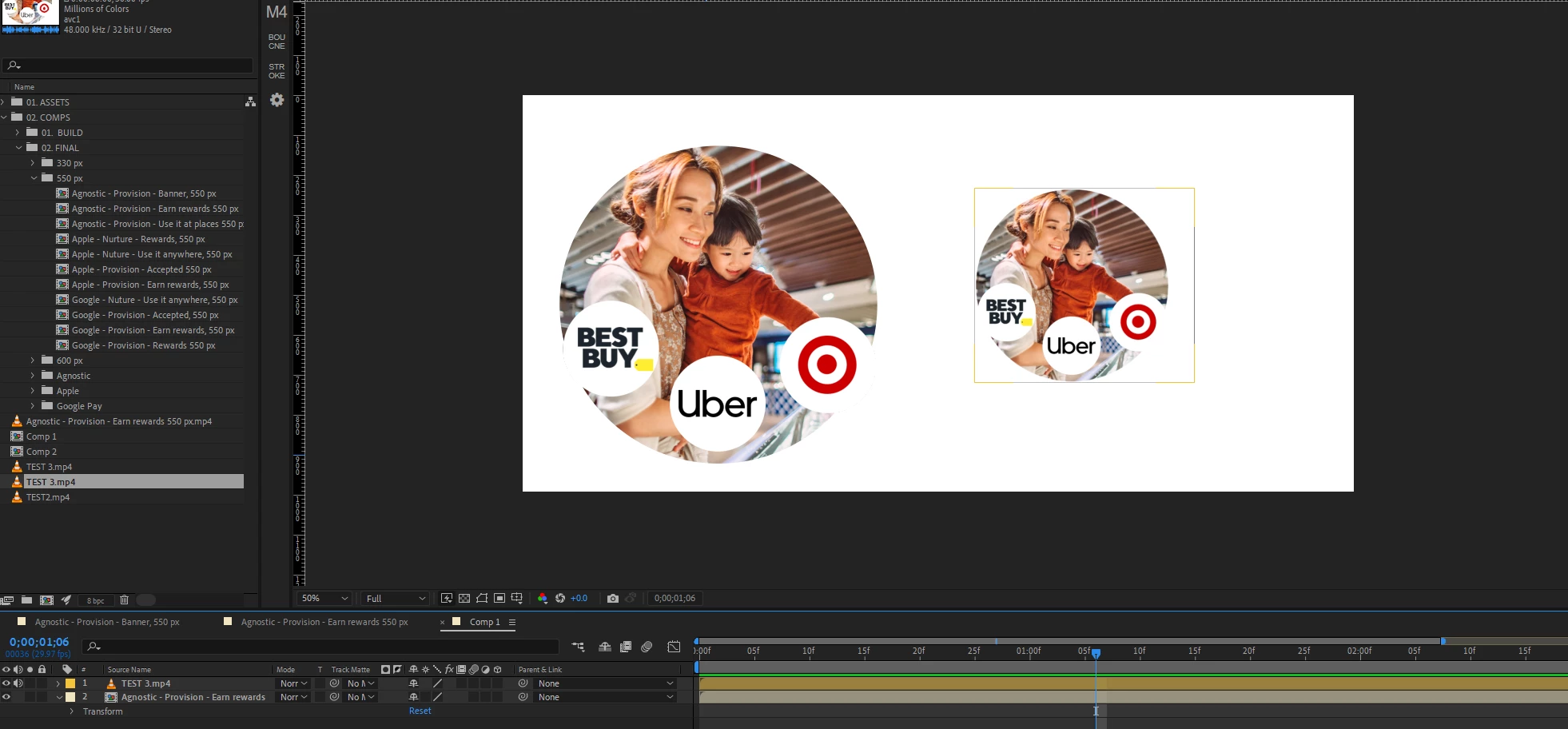This screenshot has width=1568, height=729.
Task: Click parent pick whip for TEST 3.mp4 layer
Action: (523, 684)
